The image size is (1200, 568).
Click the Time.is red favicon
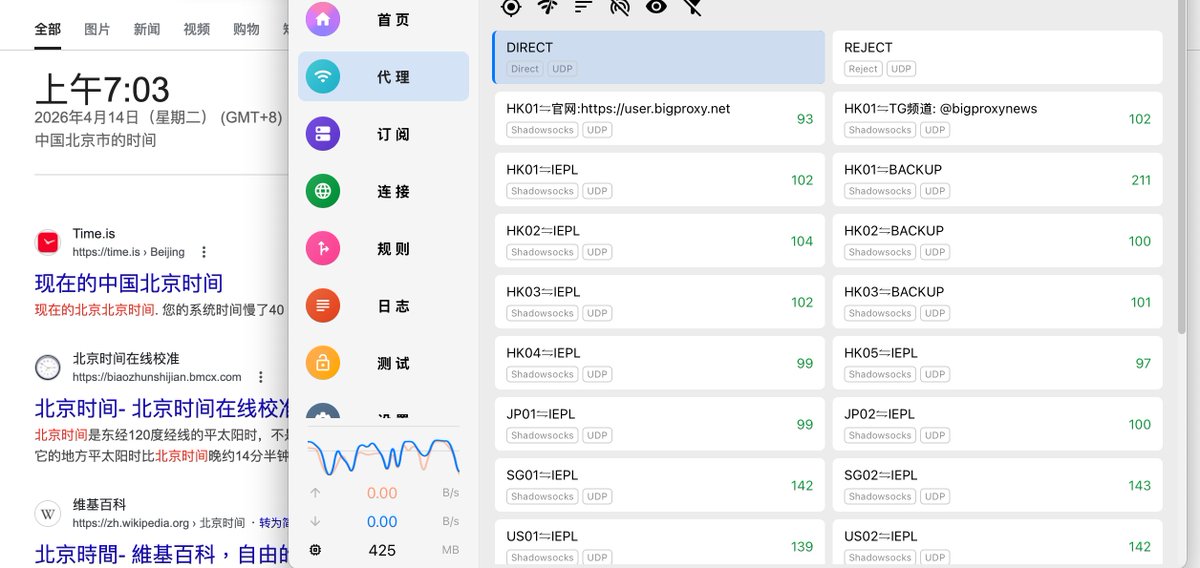(47, 242)
